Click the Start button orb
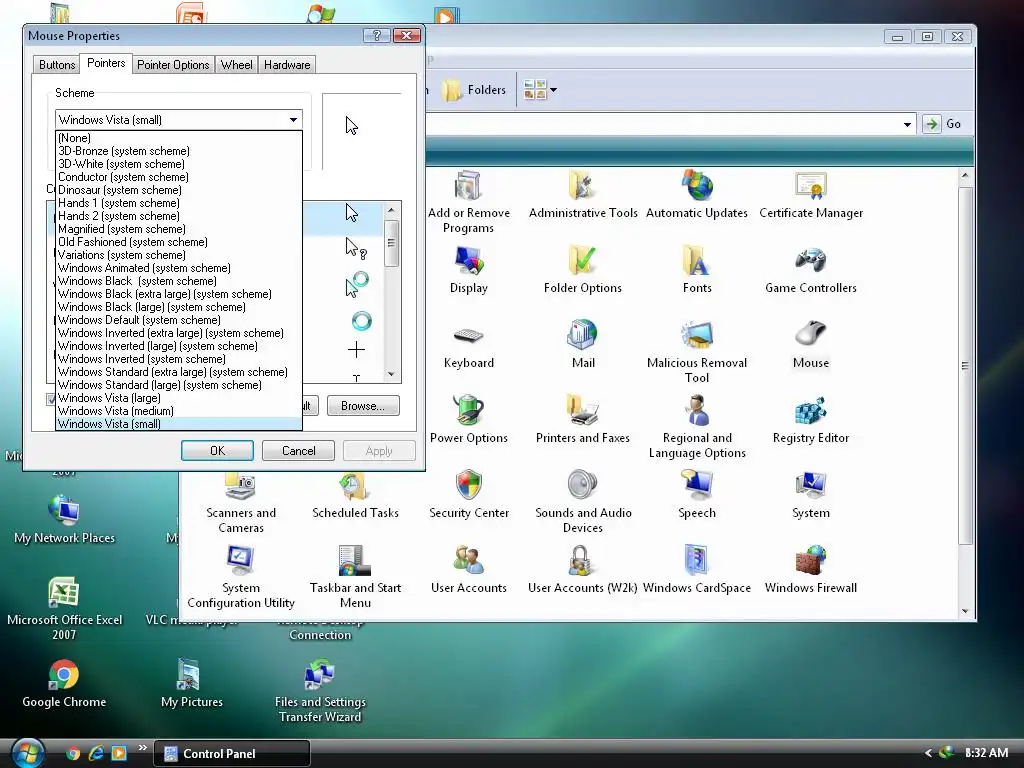The image size is (1024, 768). (x=26, y=752)
